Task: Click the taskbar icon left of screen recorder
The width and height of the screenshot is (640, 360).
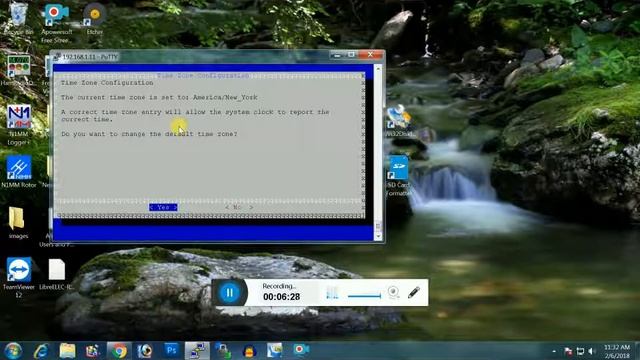Action: point(275,350)
